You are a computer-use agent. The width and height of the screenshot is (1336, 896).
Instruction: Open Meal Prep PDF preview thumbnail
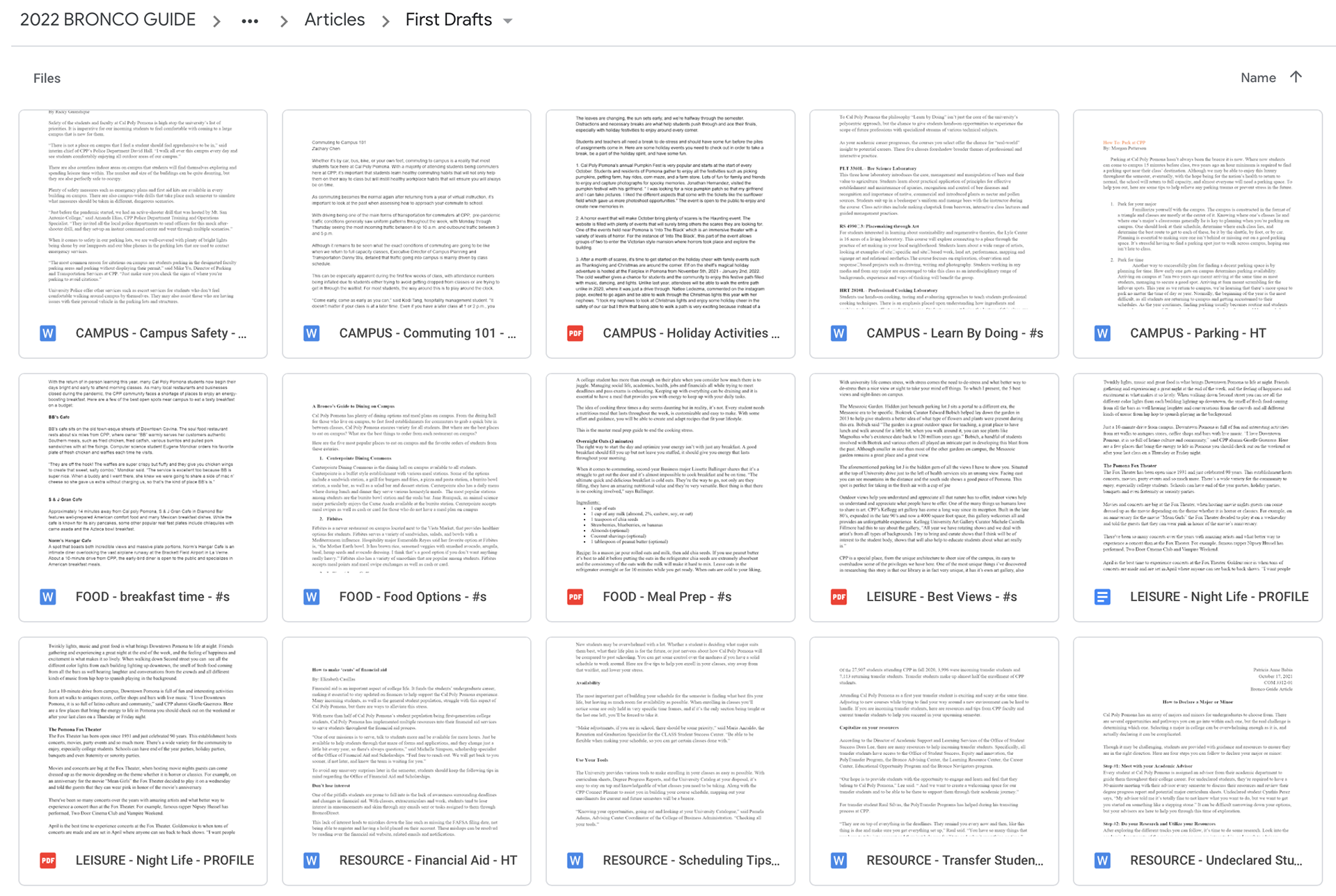pyautogui.click(x=671, y=473)
